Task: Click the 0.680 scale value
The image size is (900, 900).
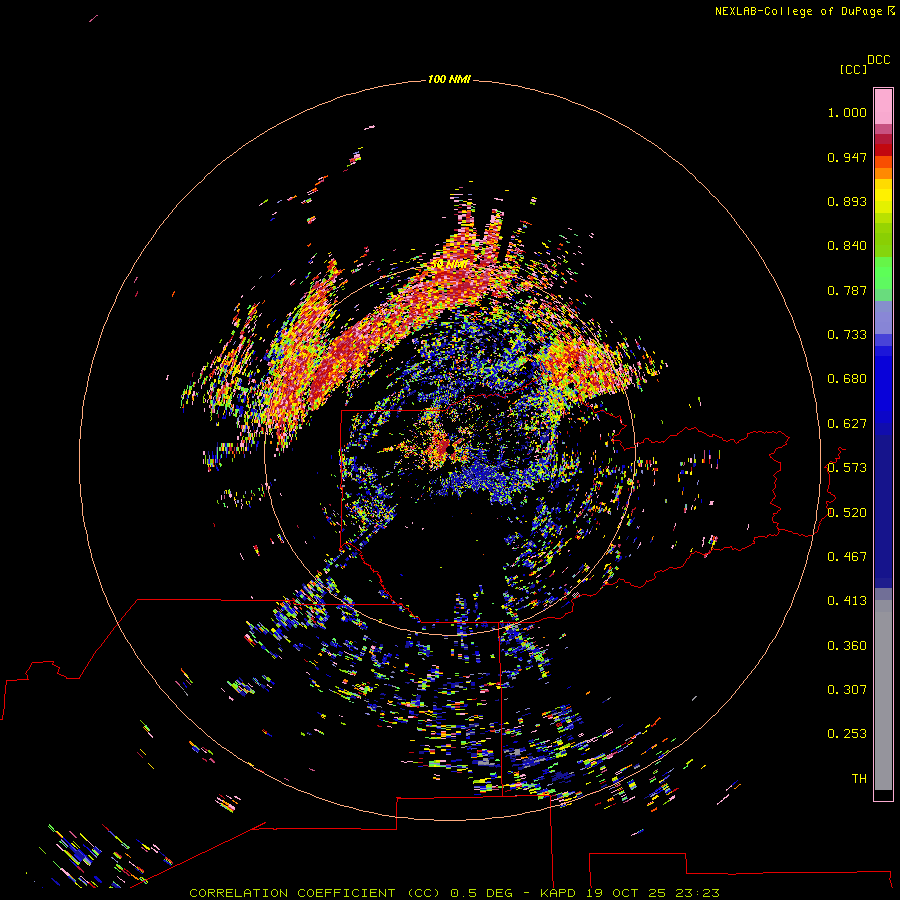Action: (x=847, y=379)
